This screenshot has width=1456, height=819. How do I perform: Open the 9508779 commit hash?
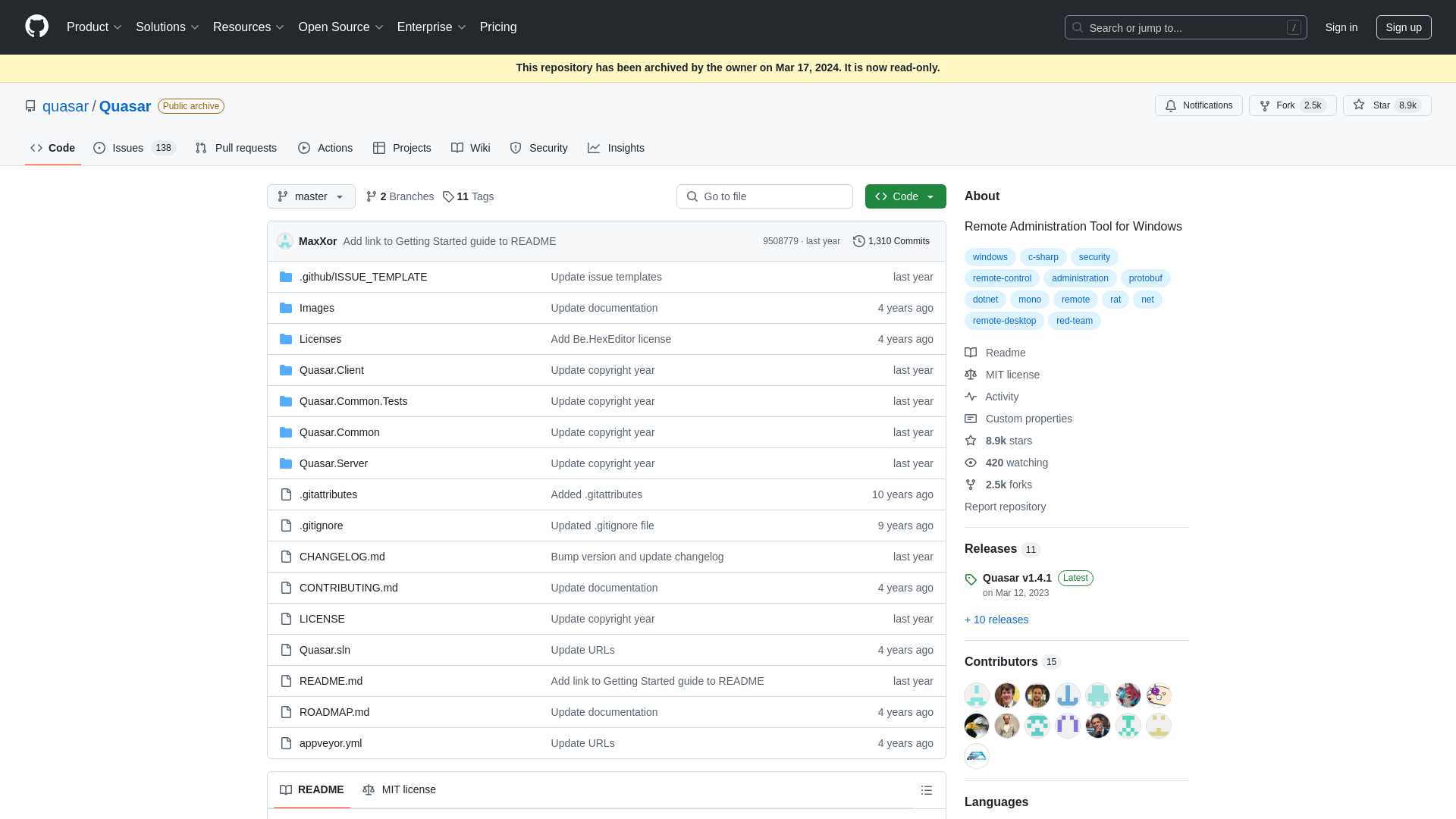(x=780, y=241)
